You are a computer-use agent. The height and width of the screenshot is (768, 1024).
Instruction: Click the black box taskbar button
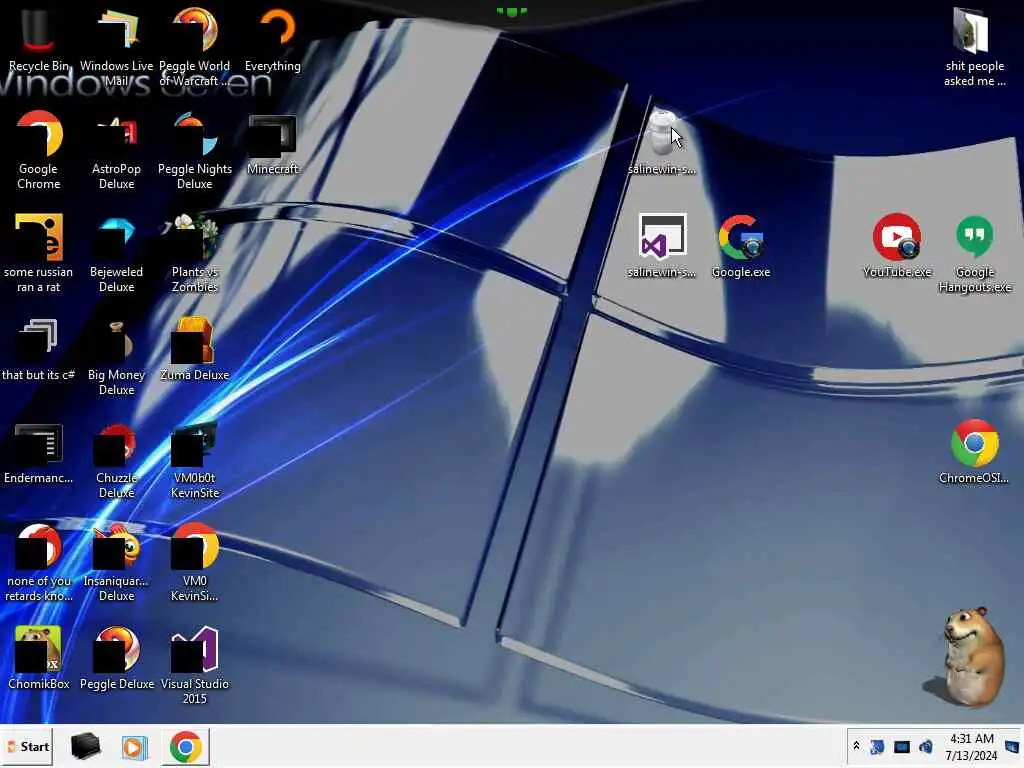pyautogui.click(x=85, y=746)
